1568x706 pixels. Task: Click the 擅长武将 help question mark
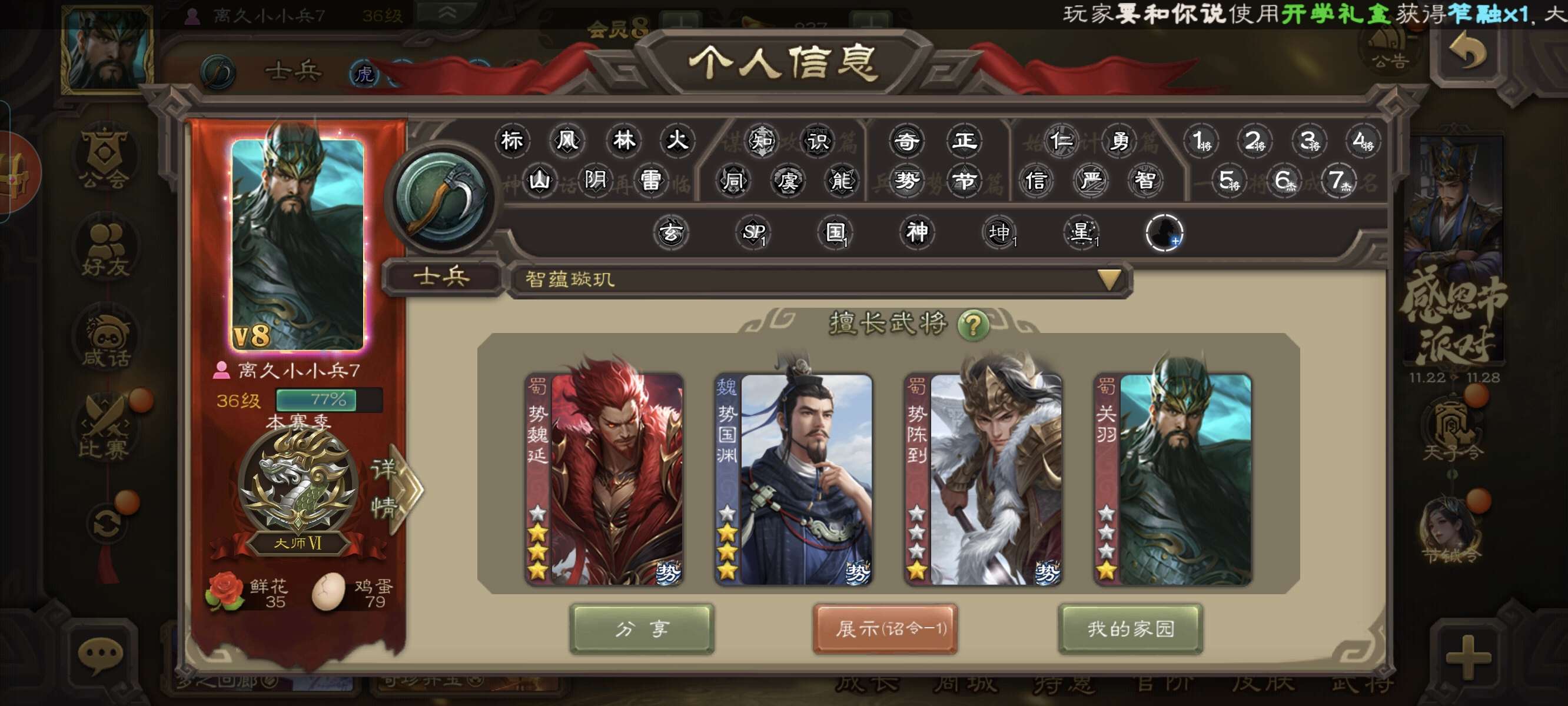coord(973,324)
